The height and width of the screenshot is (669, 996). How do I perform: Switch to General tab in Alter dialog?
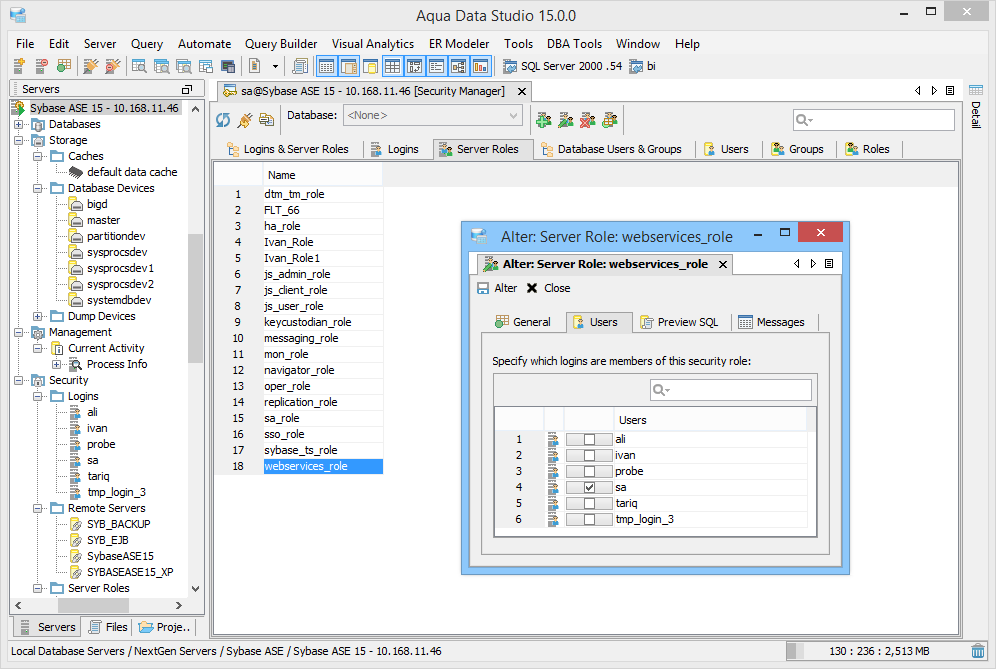click(x=523, y=322)
